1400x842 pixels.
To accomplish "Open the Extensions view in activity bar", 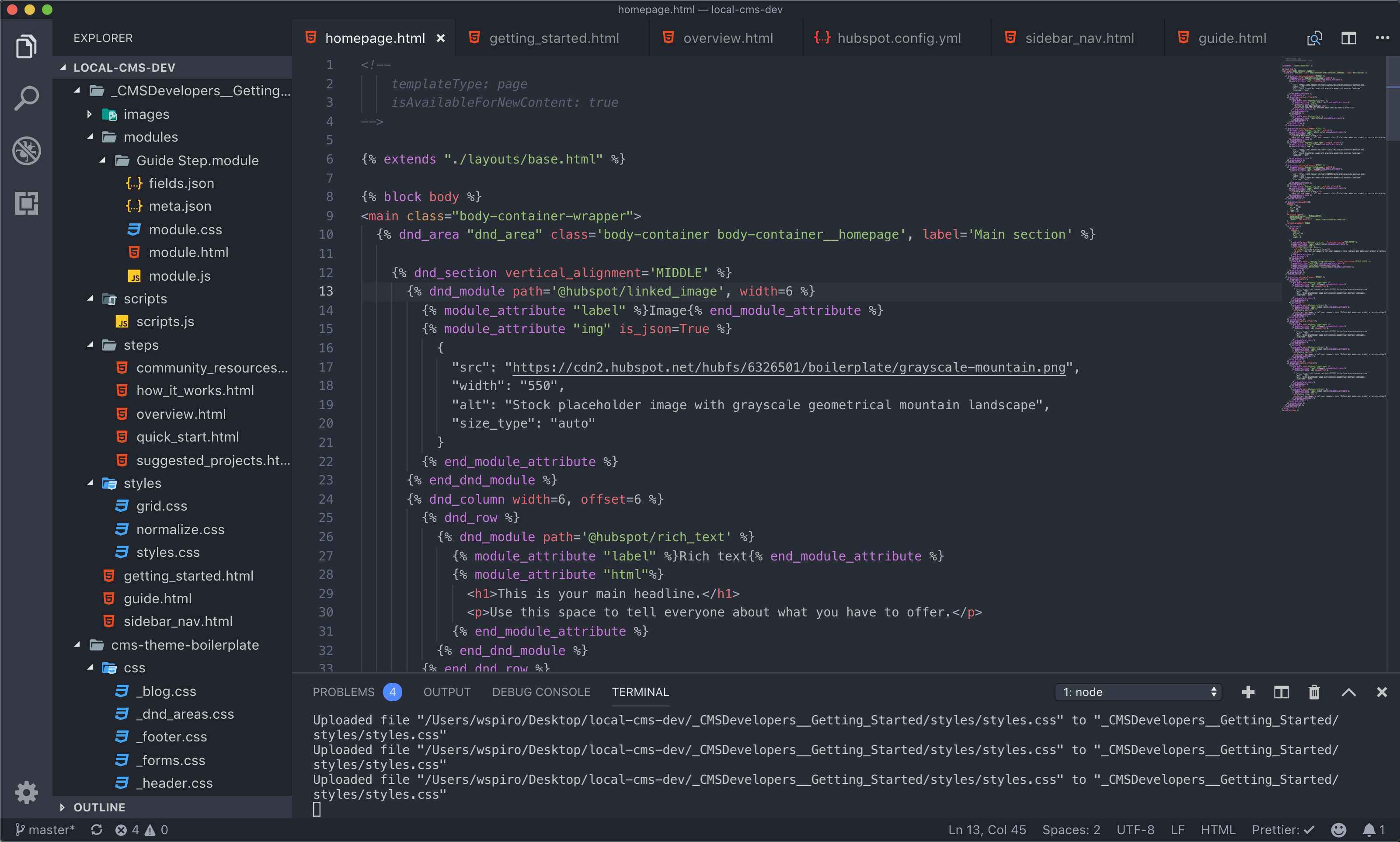I will pos(26,202).
